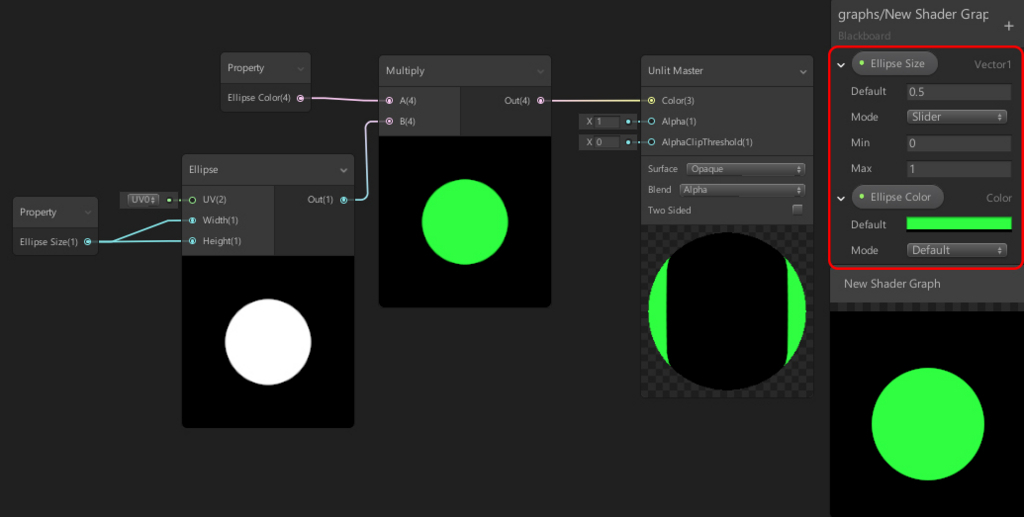The width and height of the screenshot is (1024, 517).
Task: Collapse the Ellipse node preview chevron
Action: coord(344,170)
